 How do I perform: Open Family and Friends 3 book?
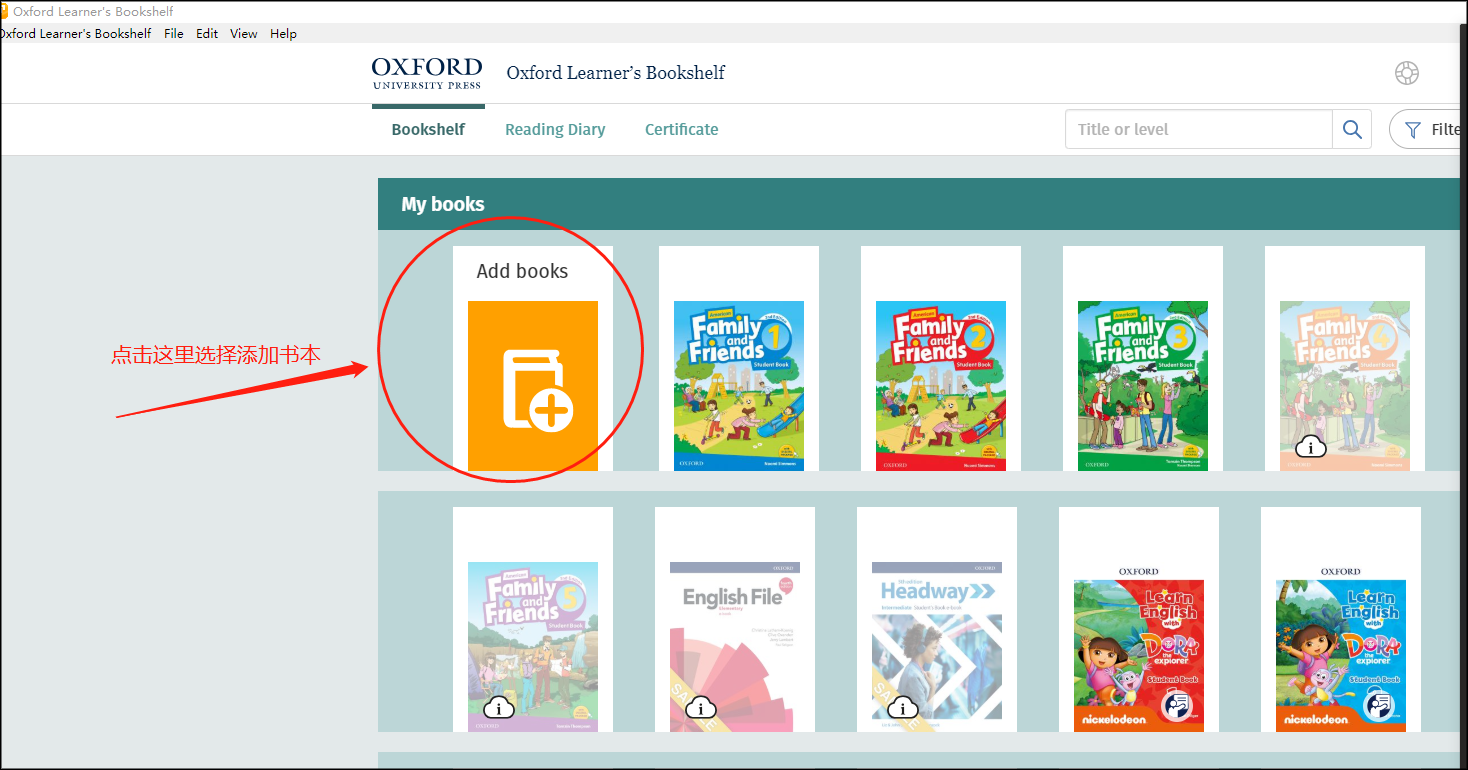pyautogui.click(x=1143, y=386)
